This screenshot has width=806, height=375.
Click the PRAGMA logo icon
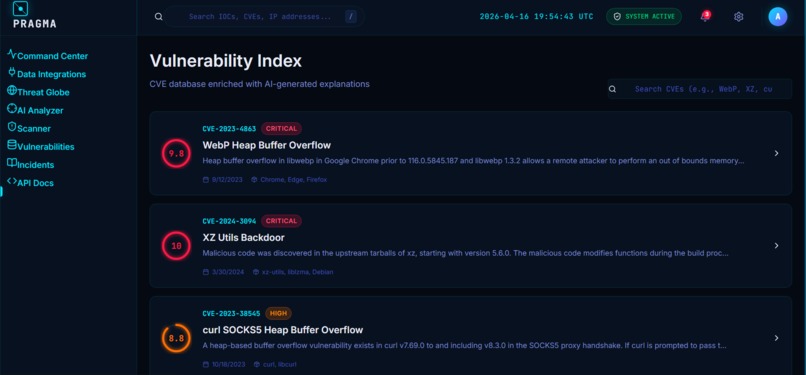[x=20, y=9]
